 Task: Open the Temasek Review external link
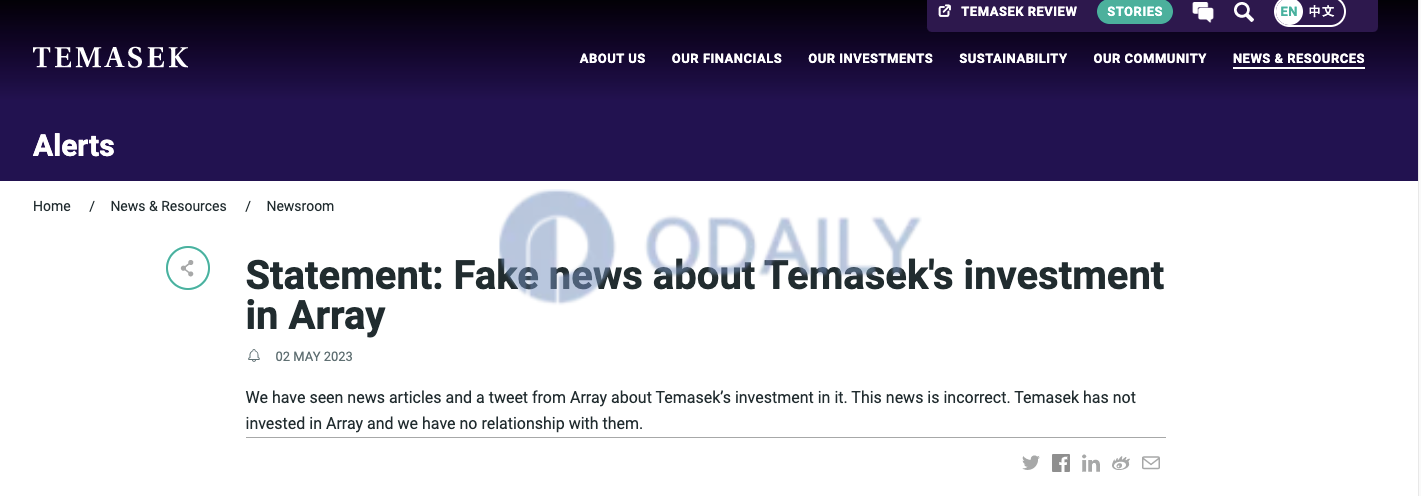coord(1008,12)
